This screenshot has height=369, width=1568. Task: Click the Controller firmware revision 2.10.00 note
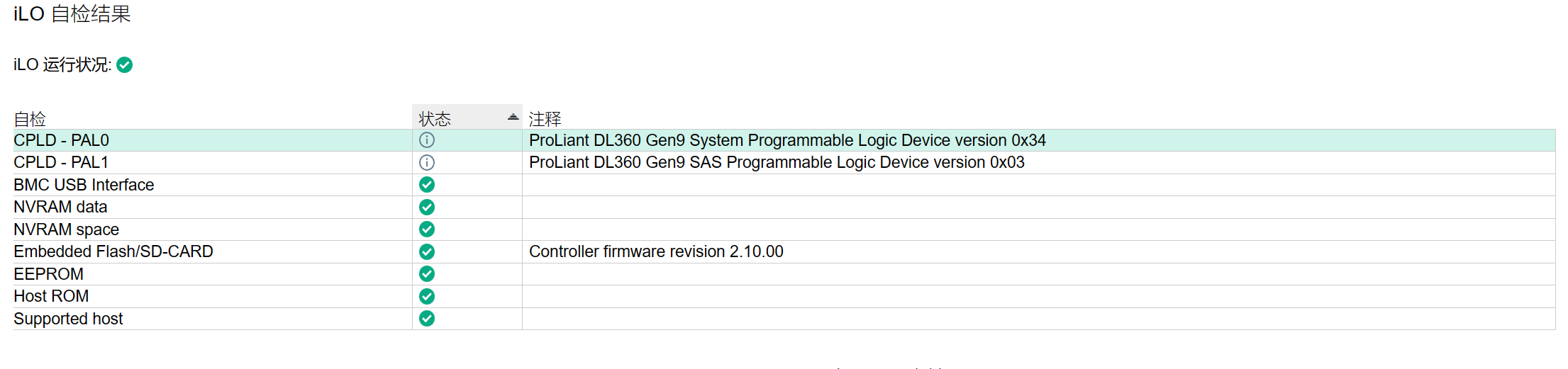click(x=656, y=252)
